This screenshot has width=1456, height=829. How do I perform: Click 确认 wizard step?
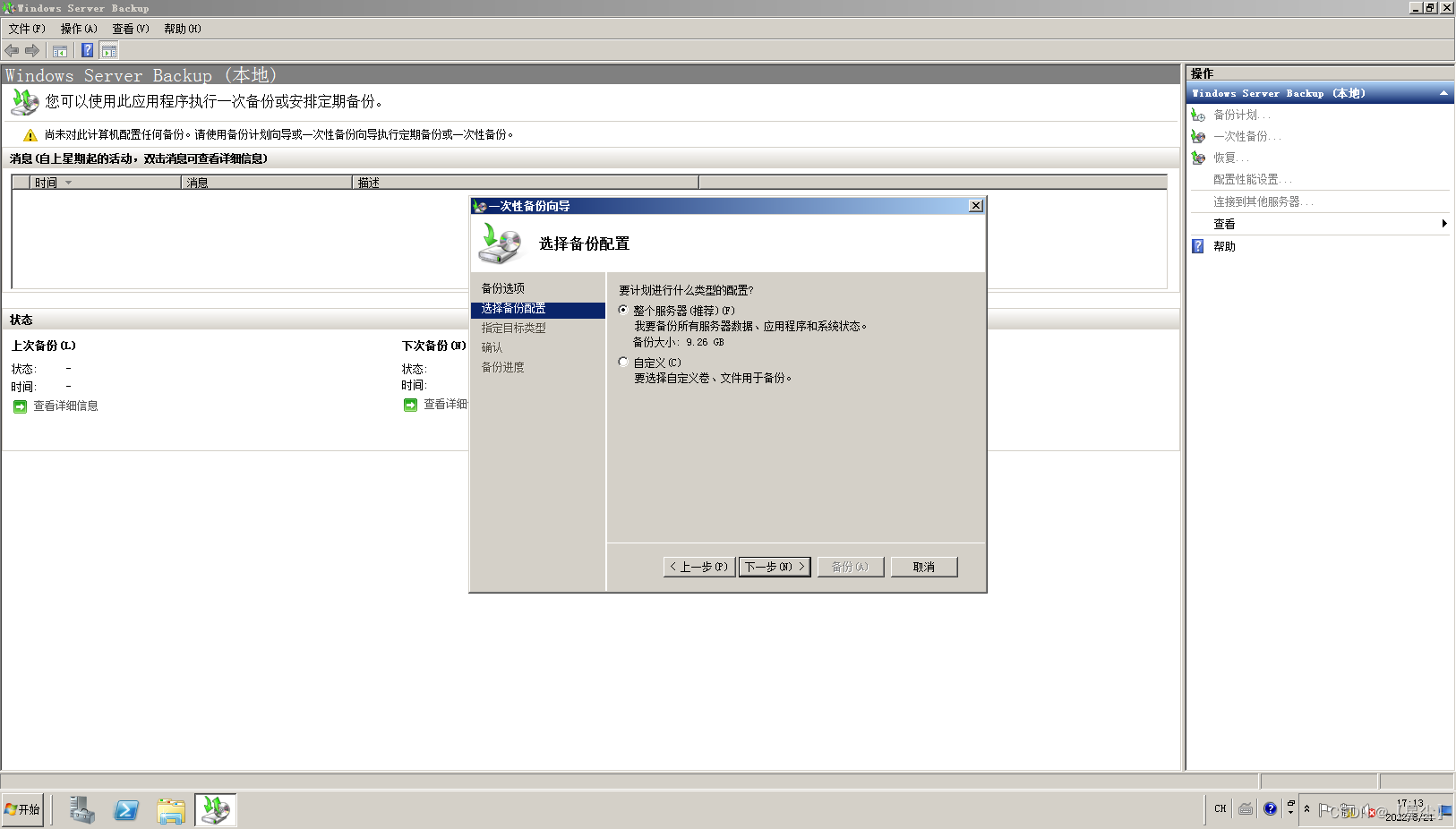[492, 347]
